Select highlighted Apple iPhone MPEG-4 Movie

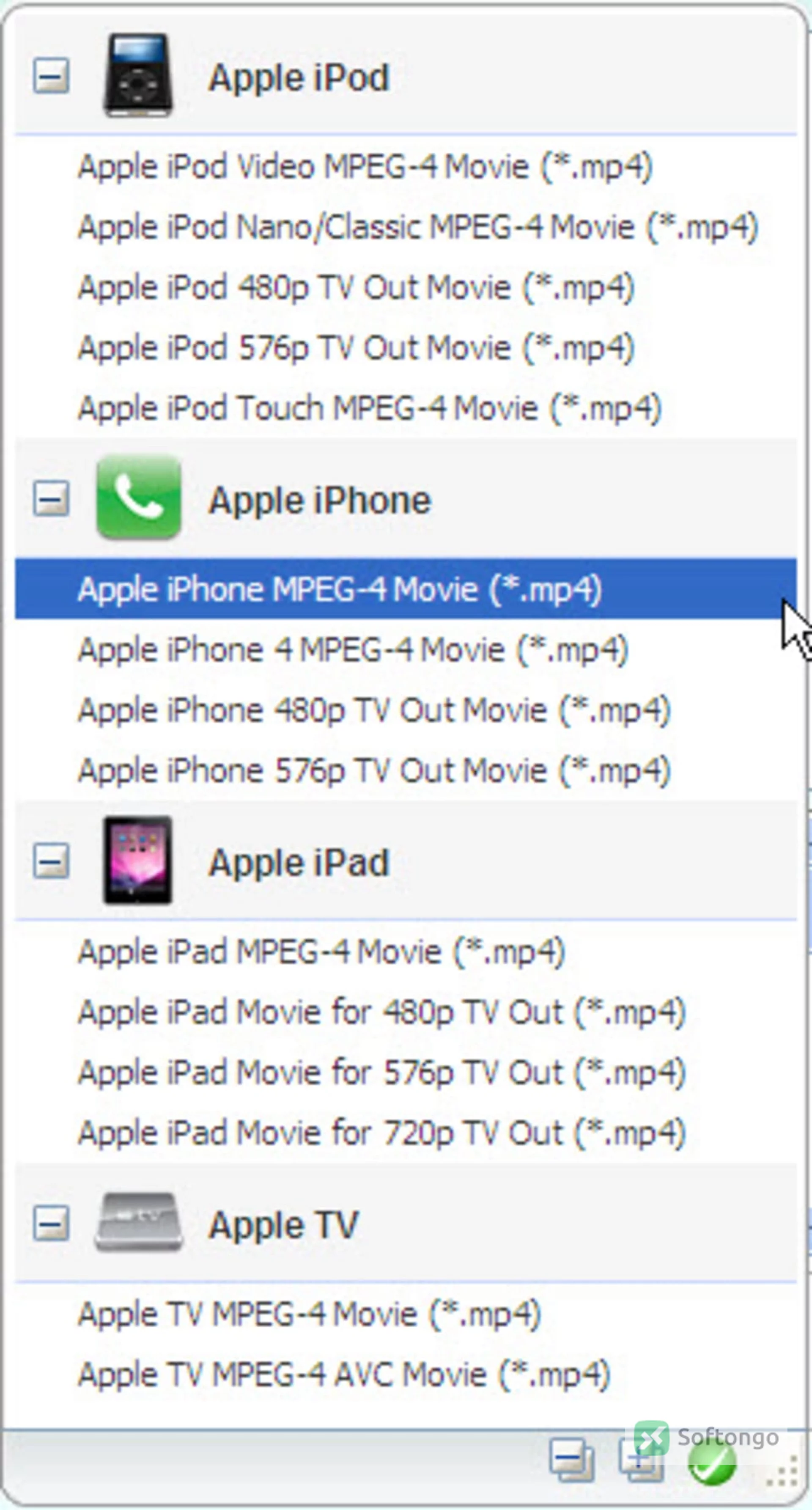coord(406,589)
